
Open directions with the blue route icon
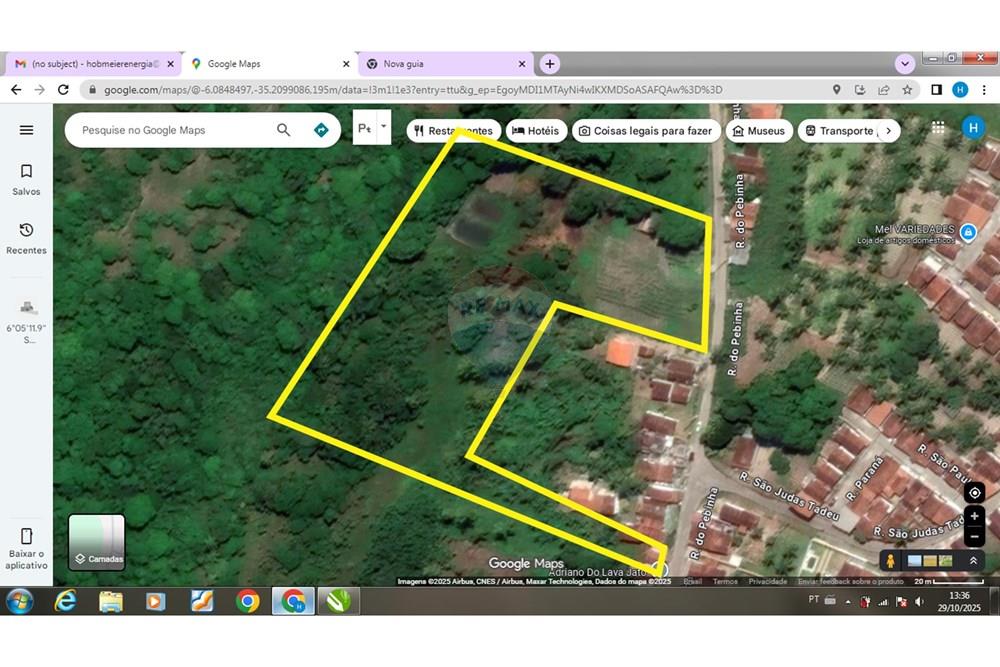pyautogui.click(x=321, y=130)
